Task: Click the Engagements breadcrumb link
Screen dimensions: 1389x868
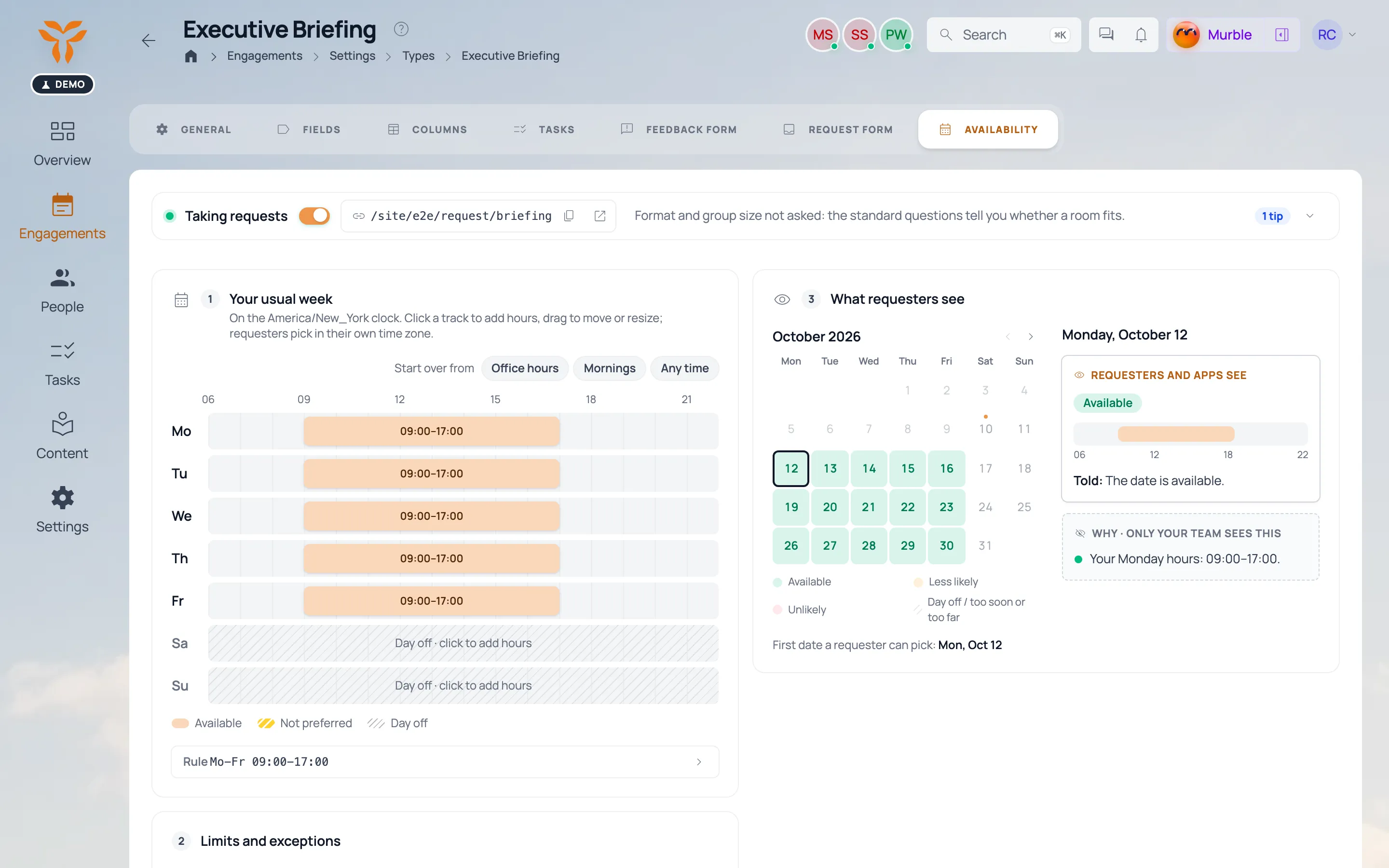Action: (265, 55)
